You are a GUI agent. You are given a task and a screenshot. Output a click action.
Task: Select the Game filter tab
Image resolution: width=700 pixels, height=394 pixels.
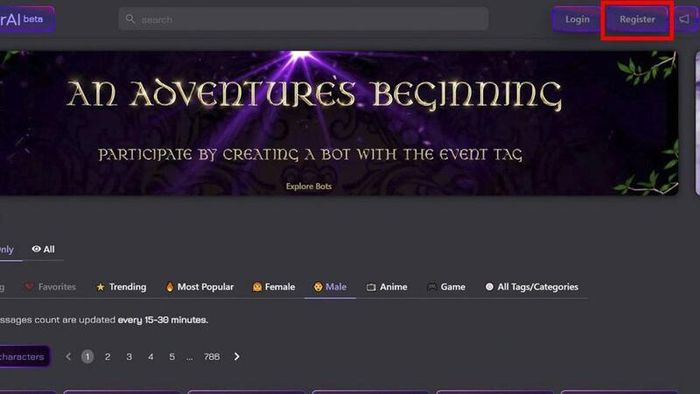(x=446, y=287)
